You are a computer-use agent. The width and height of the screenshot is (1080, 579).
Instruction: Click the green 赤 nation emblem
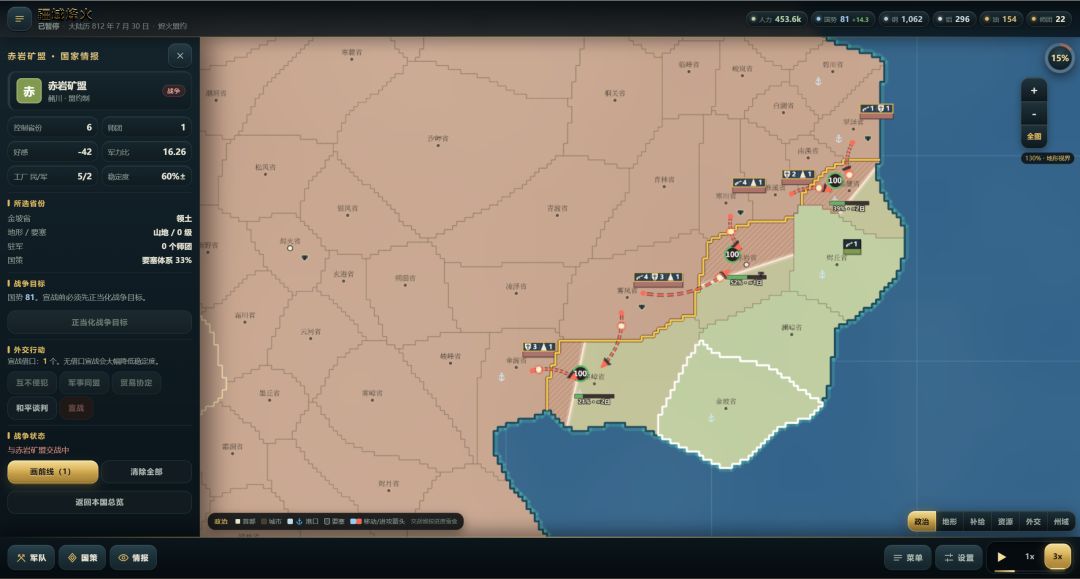(29, 91)
